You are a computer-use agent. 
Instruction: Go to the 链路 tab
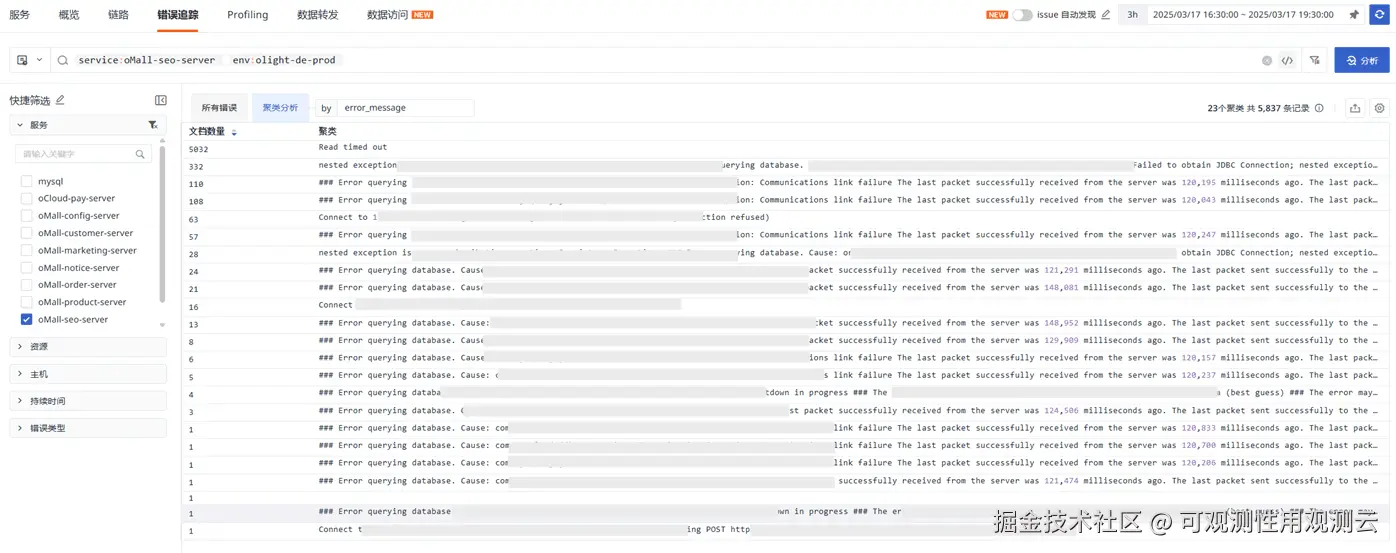tap(118, 15)
